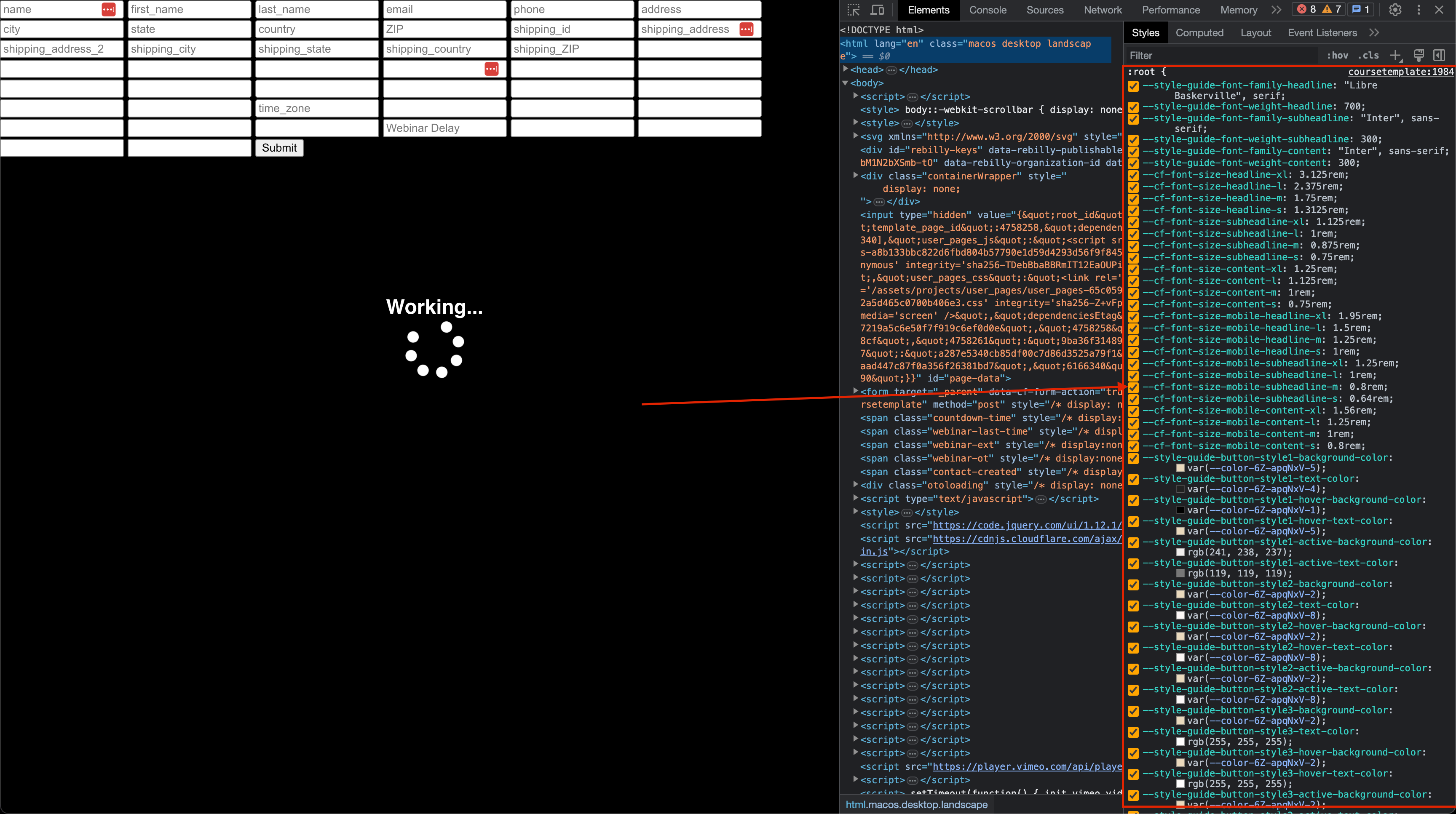1456x814 pixels.
Task: Switch to the Console tab
Action: [988, 10]
